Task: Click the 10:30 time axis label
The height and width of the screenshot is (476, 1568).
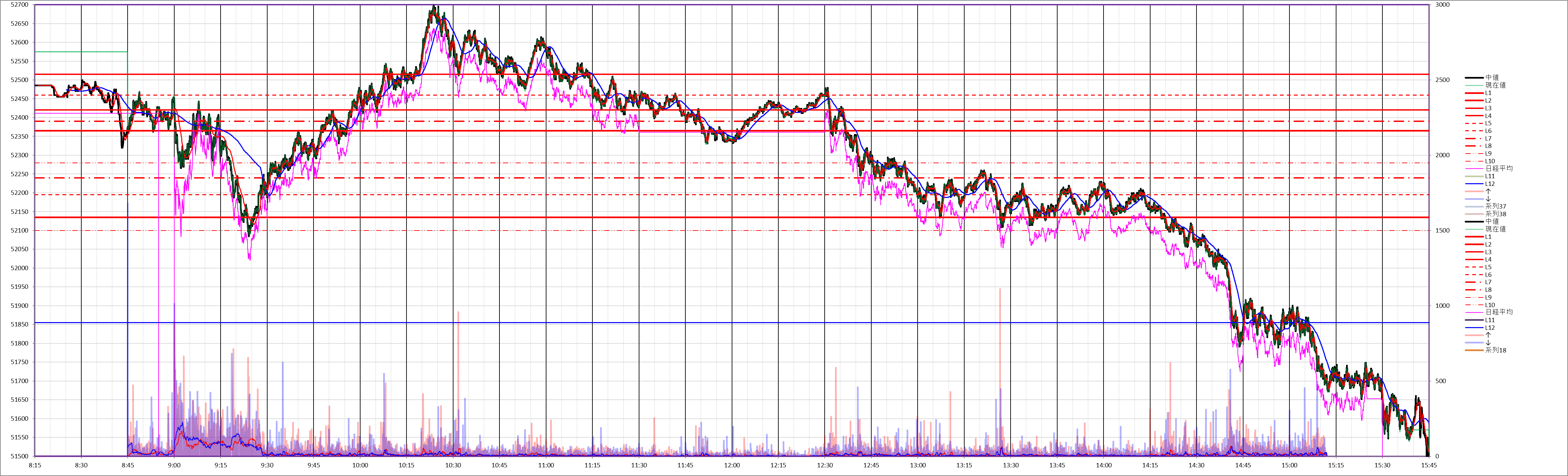Action: point(453,465)
